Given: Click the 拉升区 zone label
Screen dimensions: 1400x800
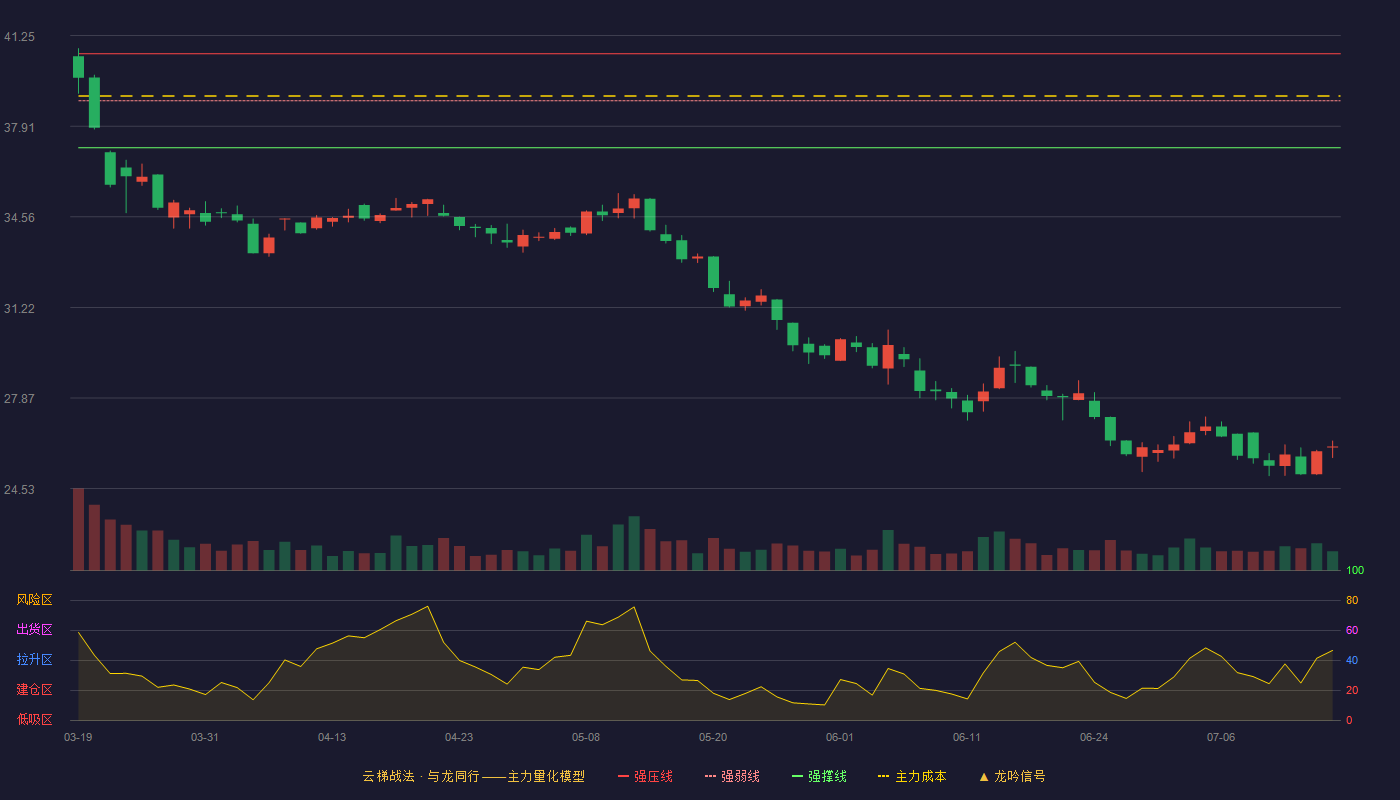Looking at the screenshot, I should [34, 660].
